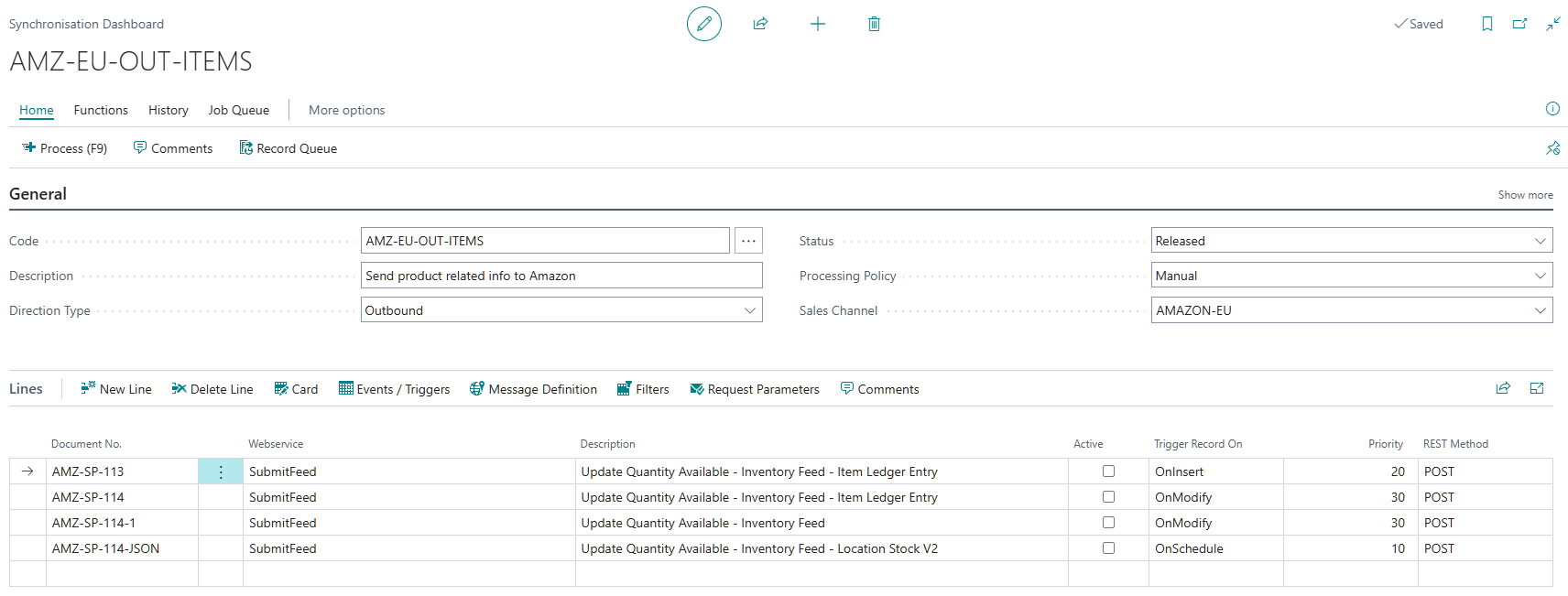Image resolution: width=1568 pixels, height=596 pixels.
Task: Toggle Active checkbox for AMZ-SP-114-JSON
Action: [1108, 548]
